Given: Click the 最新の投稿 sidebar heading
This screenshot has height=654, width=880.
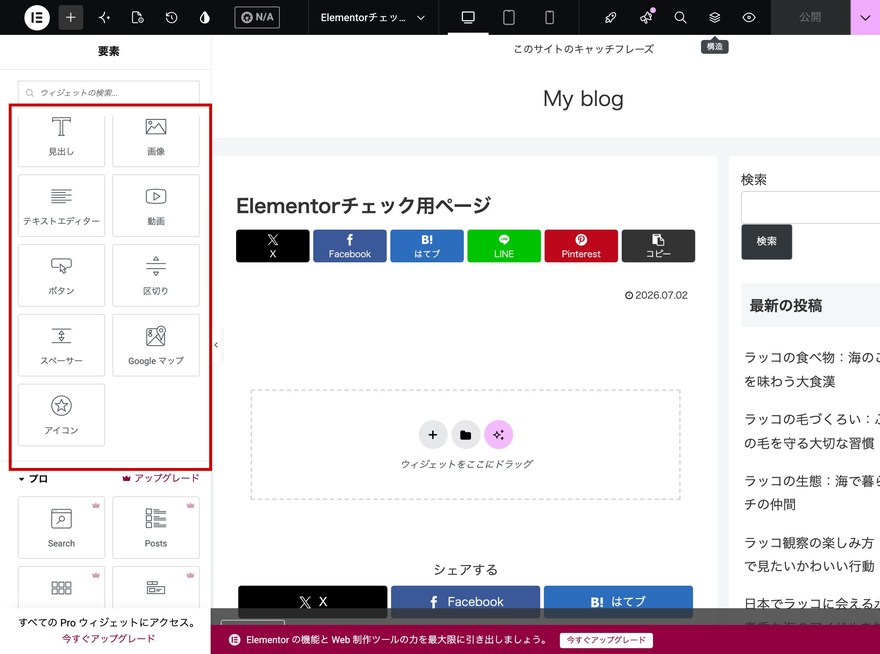Looking at the screenshot, I should [x=786, y=305].
